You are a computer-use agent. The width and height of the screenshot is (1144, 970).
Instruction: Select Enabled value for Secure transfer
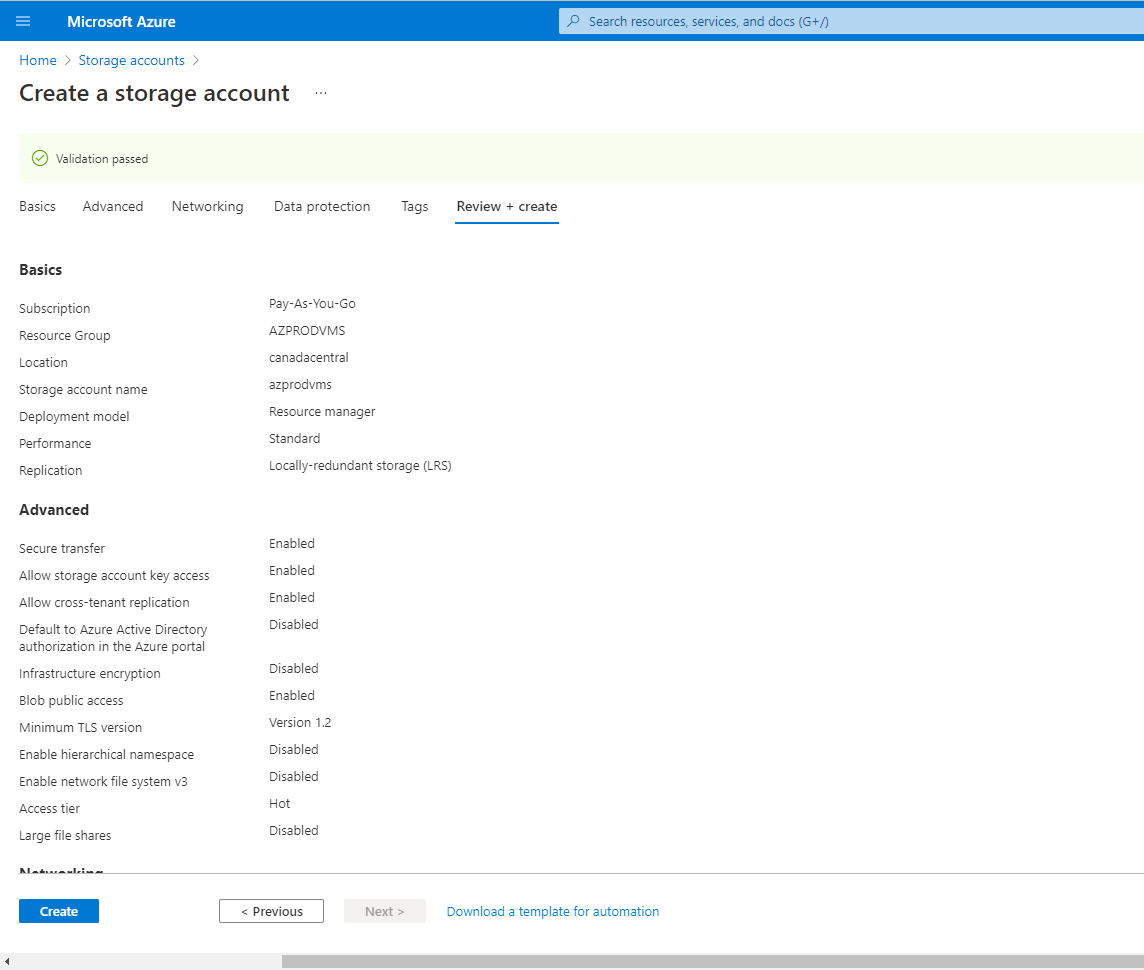[292, 543]
